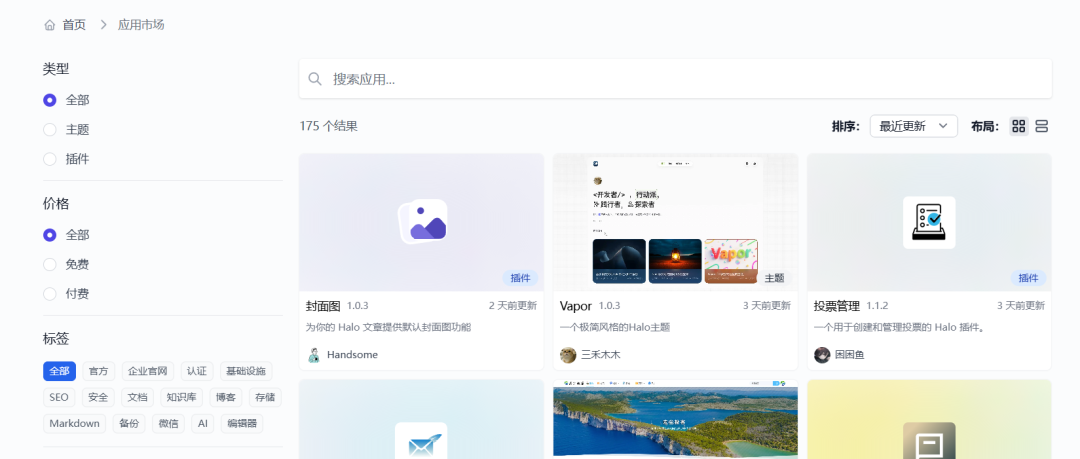Click 应用市场 breadcrumb item
Screen dimensions: 1080x459
coord(141,25)
